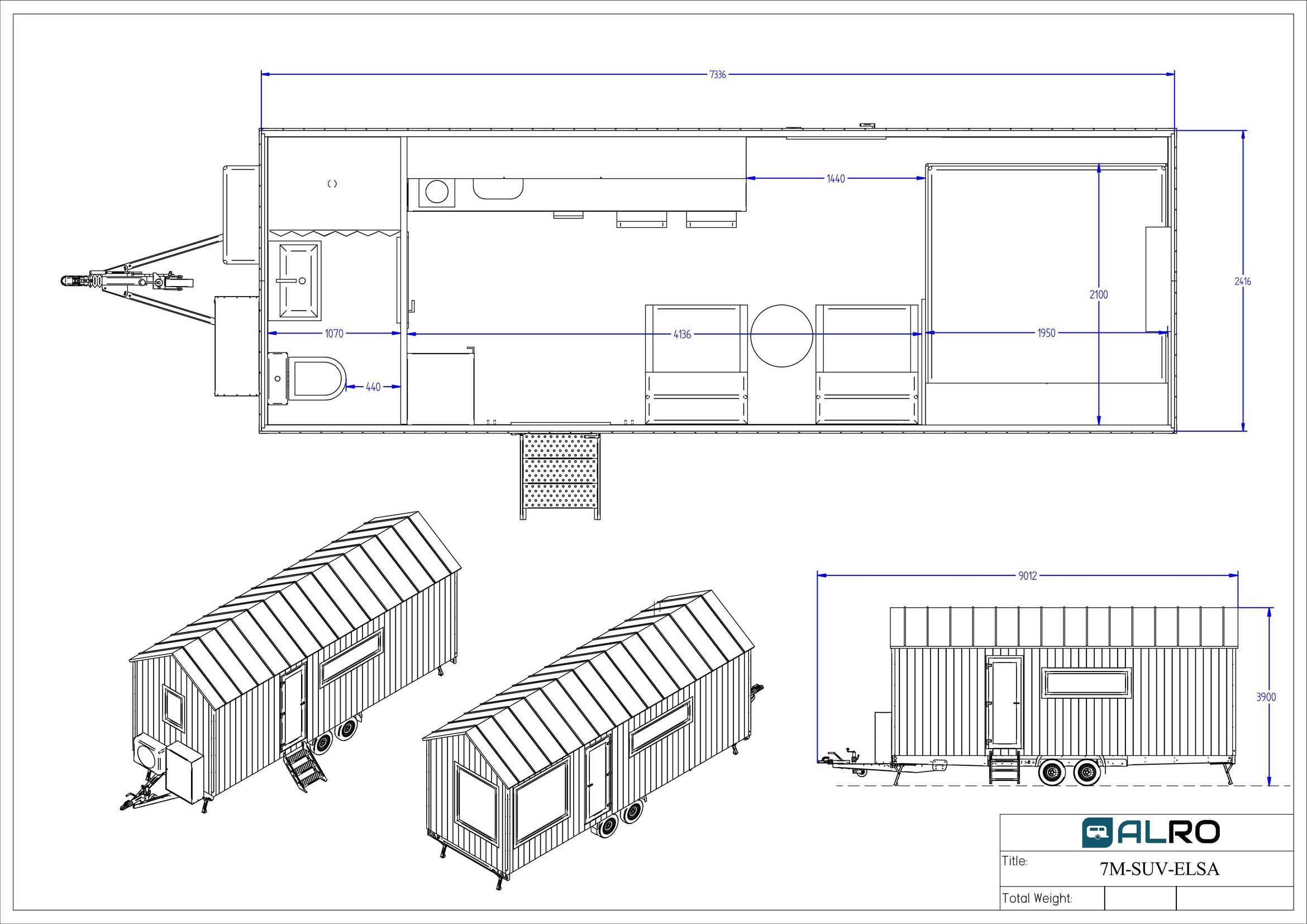The height and width of the screenshot is (924, 1307).
Task: Click the 1950 bed width dimension
Action: [1046, 333]
